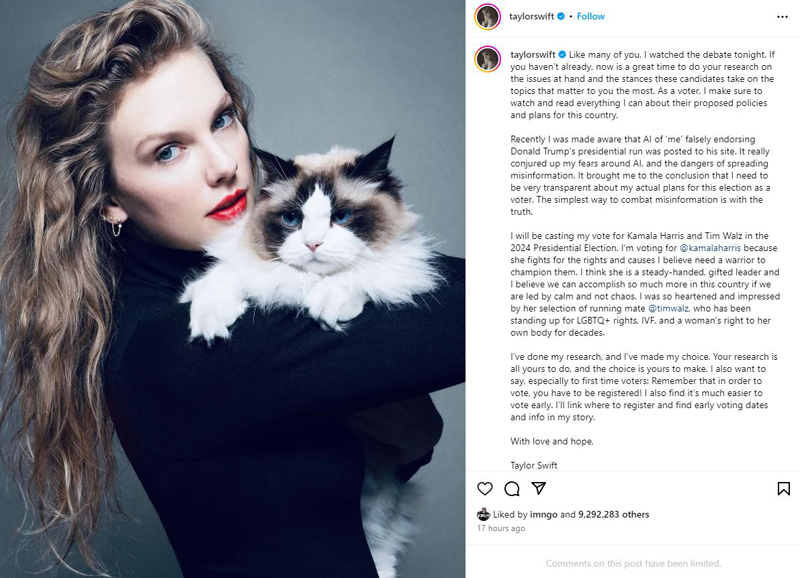Open the @timwalz mention link
The image size is (800, 578).
click(x=668, y=309)
